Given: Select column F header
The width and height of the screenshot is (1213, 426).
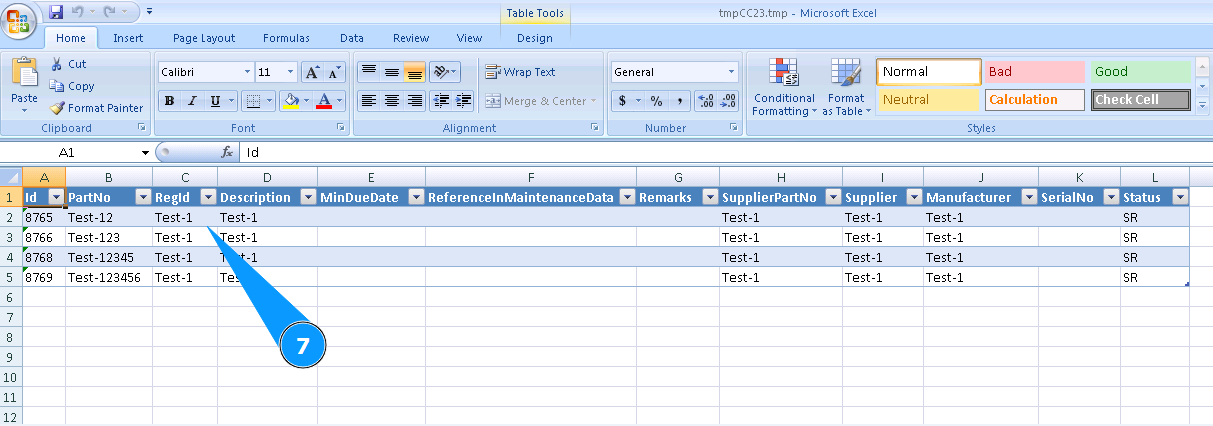Looking at the screenshot, I should click(531, 177).
